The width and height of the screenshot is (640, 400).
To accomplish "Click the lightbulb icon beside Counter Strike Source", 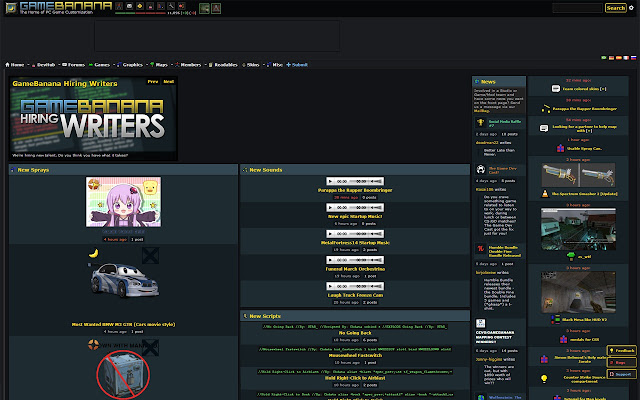I will (544, 378).
